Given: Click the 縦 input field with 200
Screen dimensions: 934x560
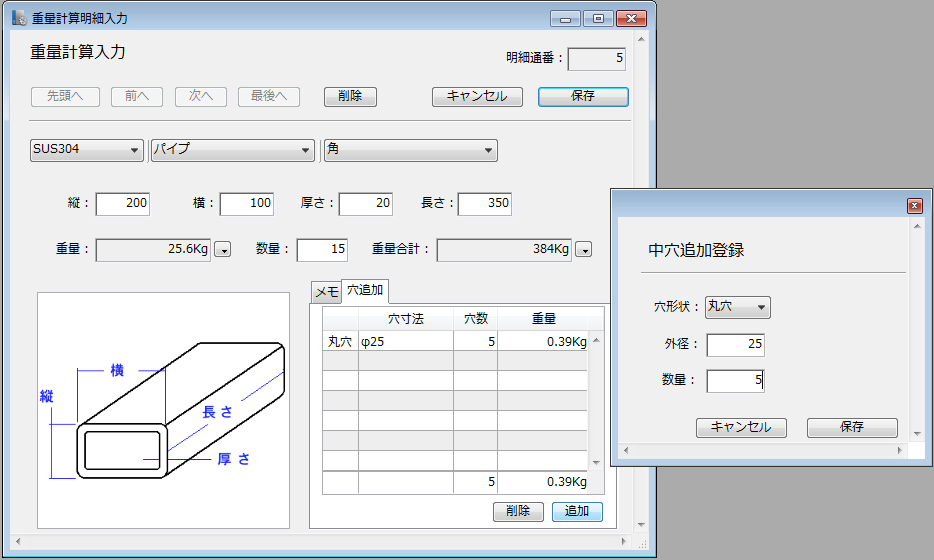Looking at the screenshot, I should 123,204.
